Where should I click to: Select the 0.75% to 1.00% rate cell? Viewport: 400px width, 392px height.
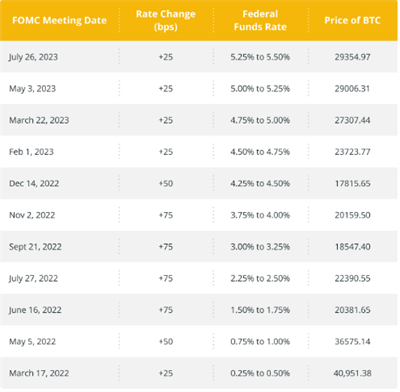click(260, 342)
